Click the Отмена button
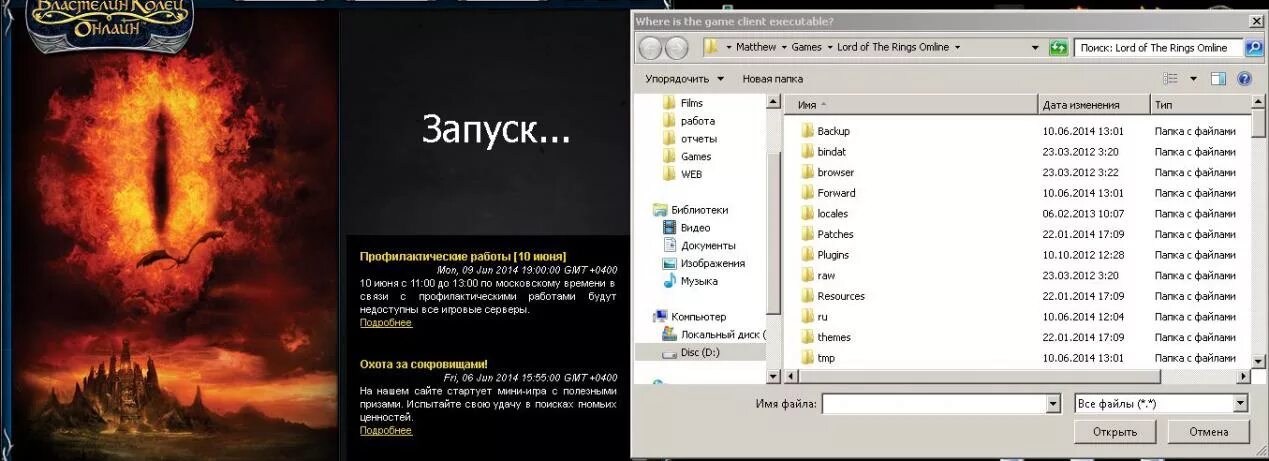 1208,432
